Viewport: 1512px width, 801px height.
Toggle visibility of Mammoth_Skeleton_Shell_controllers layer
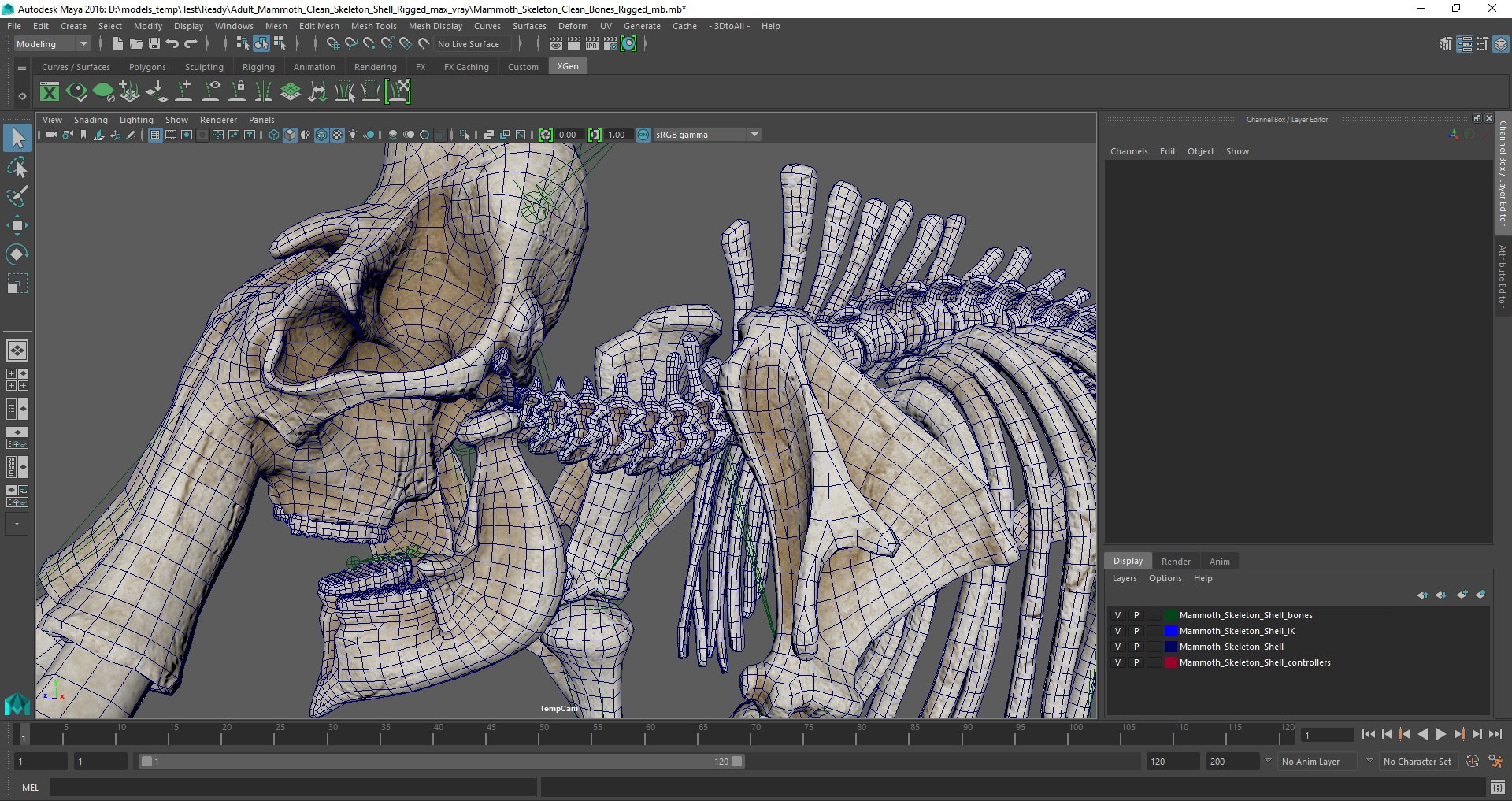pos(1117,662)
